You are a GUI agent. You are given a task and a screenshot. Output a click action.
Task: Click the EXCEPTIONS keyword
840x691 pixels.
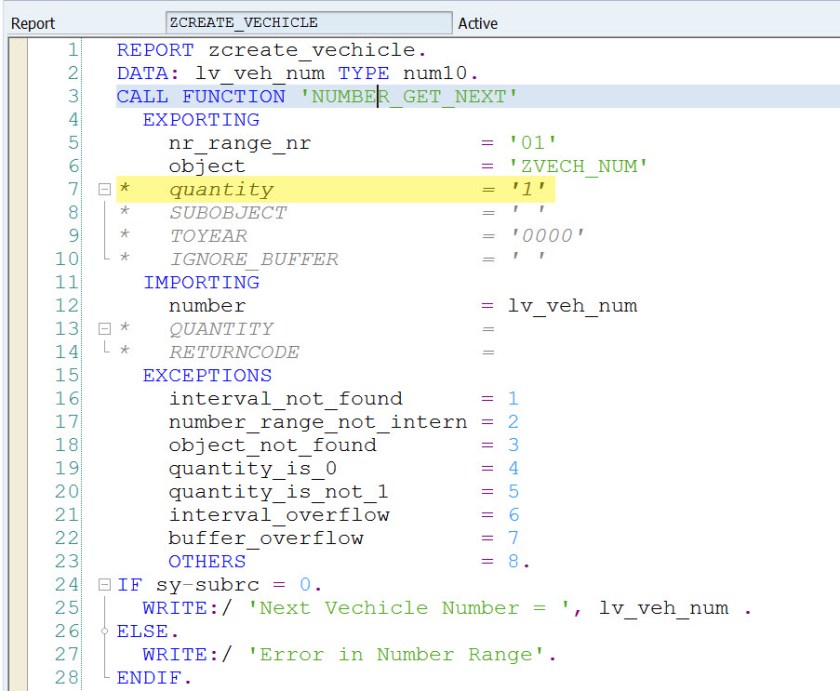click(207, 376)
